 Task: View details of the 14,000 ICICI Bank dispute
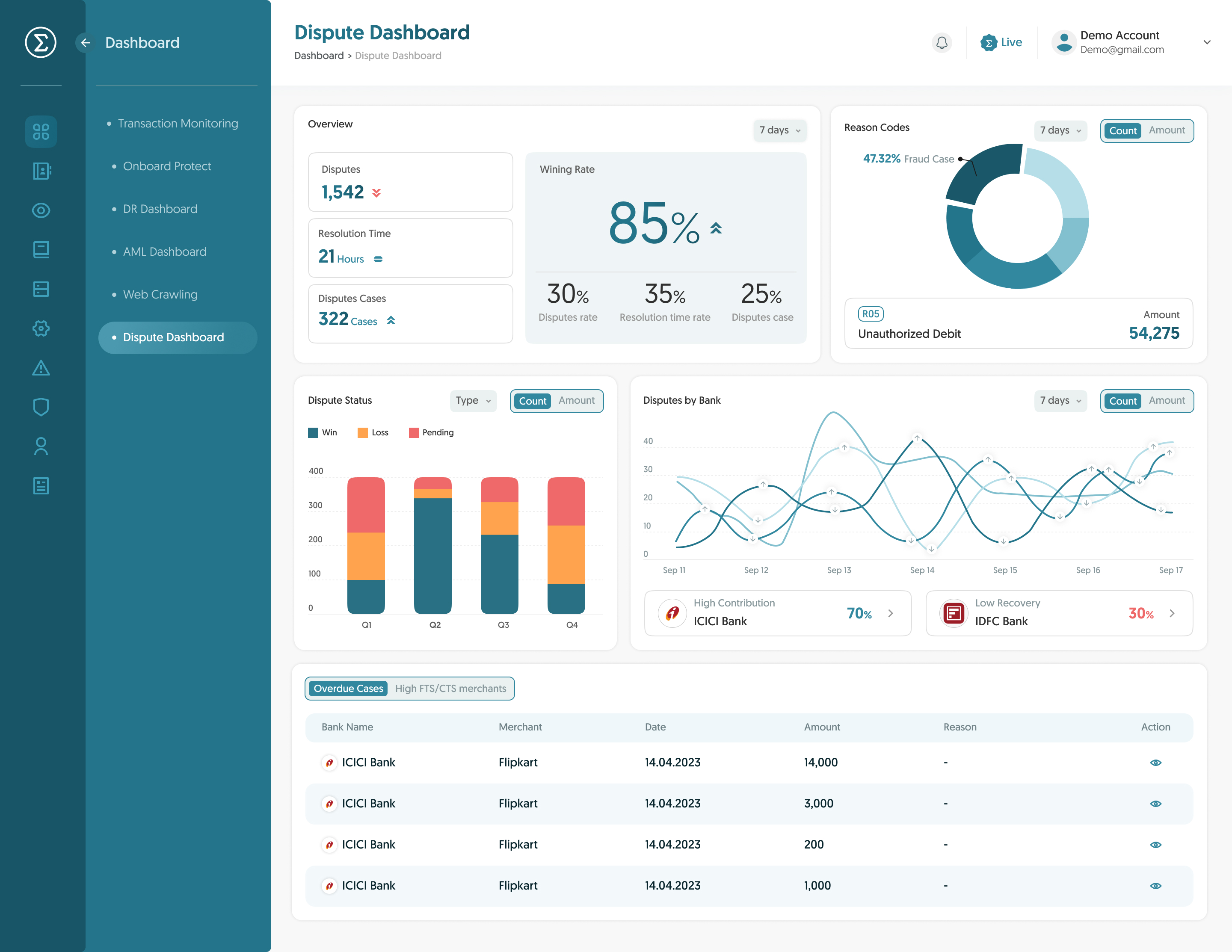(1155, 762)
